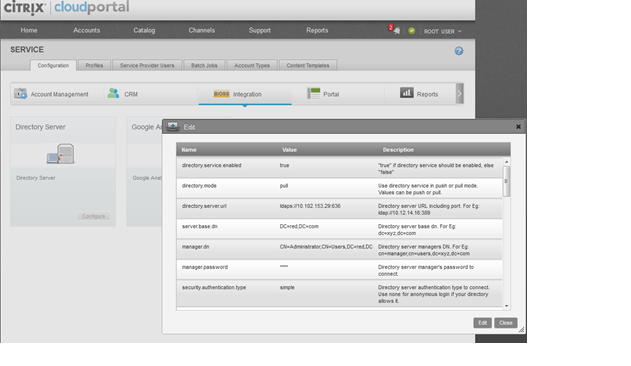Screen dimensions: 631x366
Task: Click the Name column header
Action: [189, 150]
